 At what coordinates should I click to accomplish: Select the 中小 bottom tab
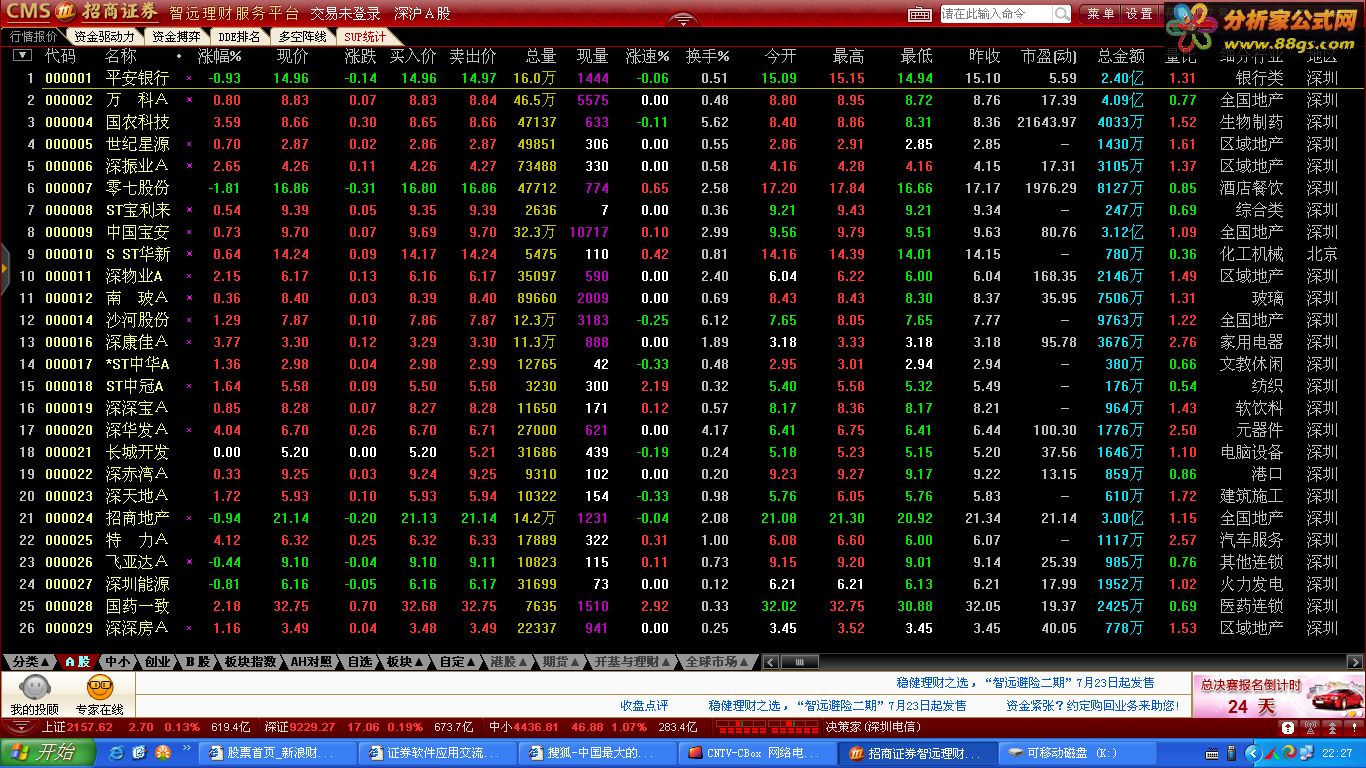117,662
